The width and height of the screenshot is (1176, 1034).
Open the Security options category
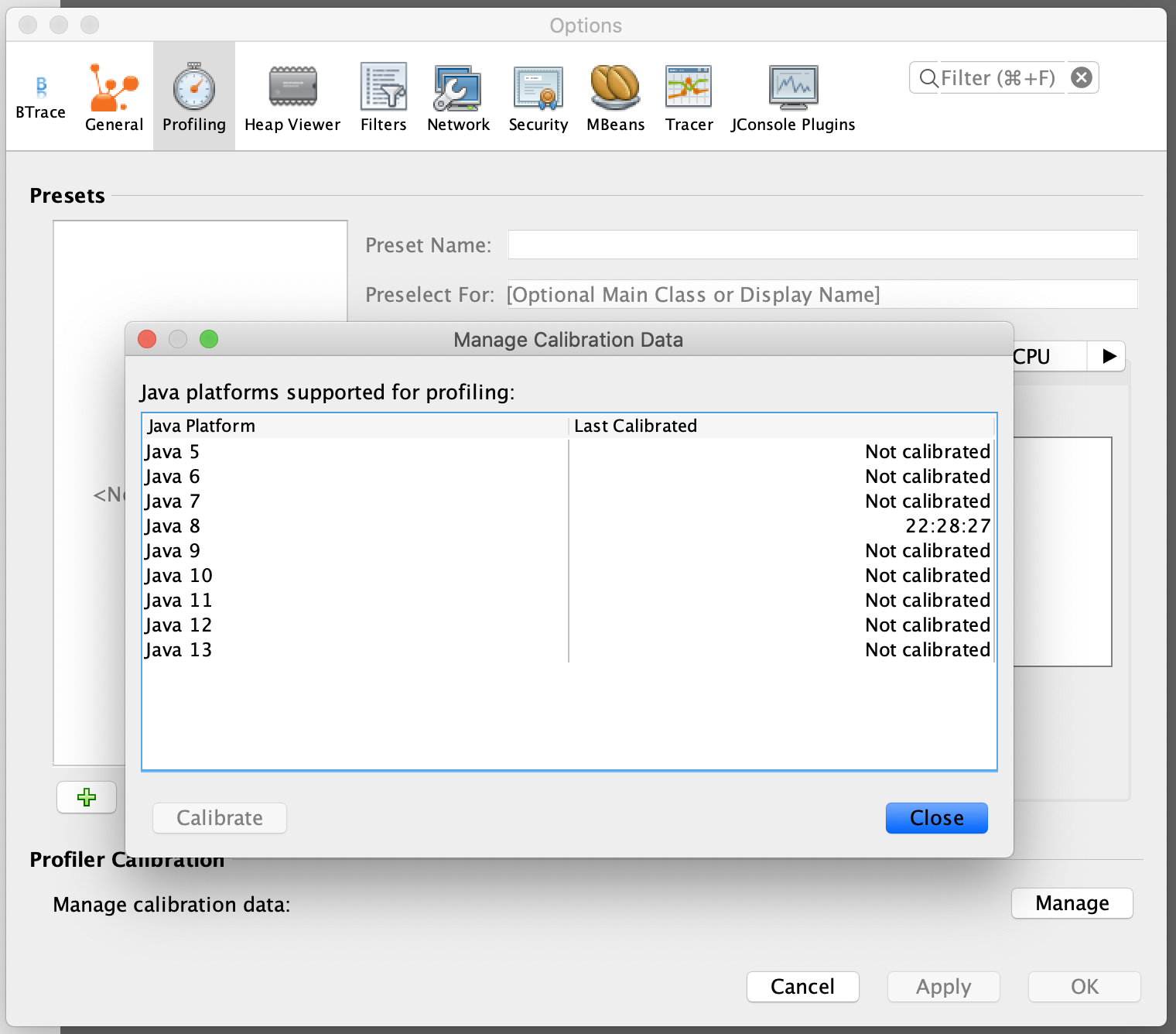point(538,96)
